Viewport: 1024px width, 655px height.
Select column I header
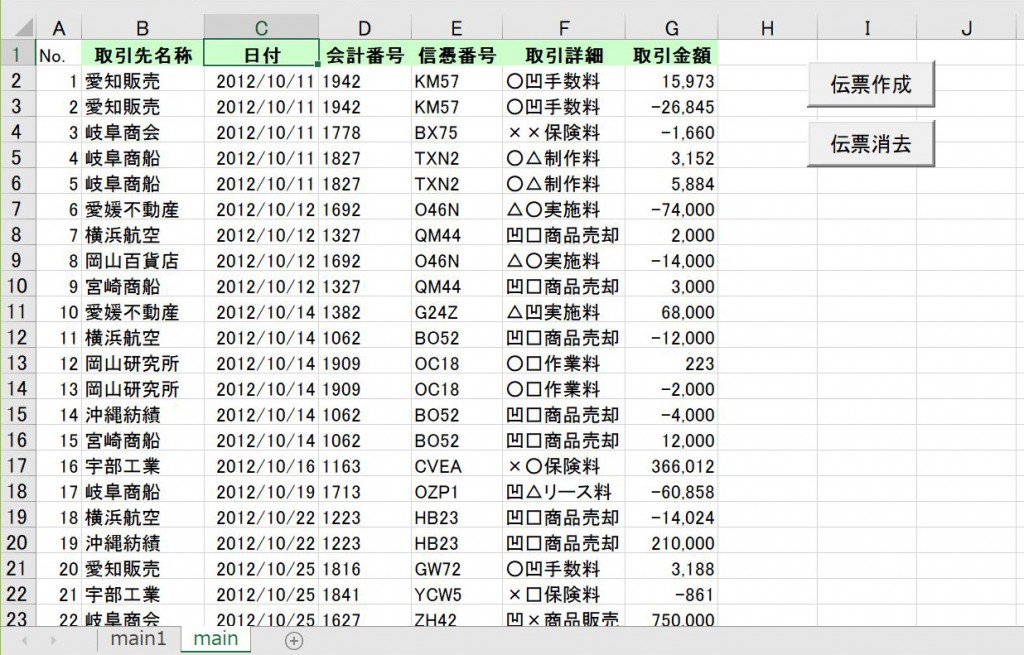coord(866,29)
